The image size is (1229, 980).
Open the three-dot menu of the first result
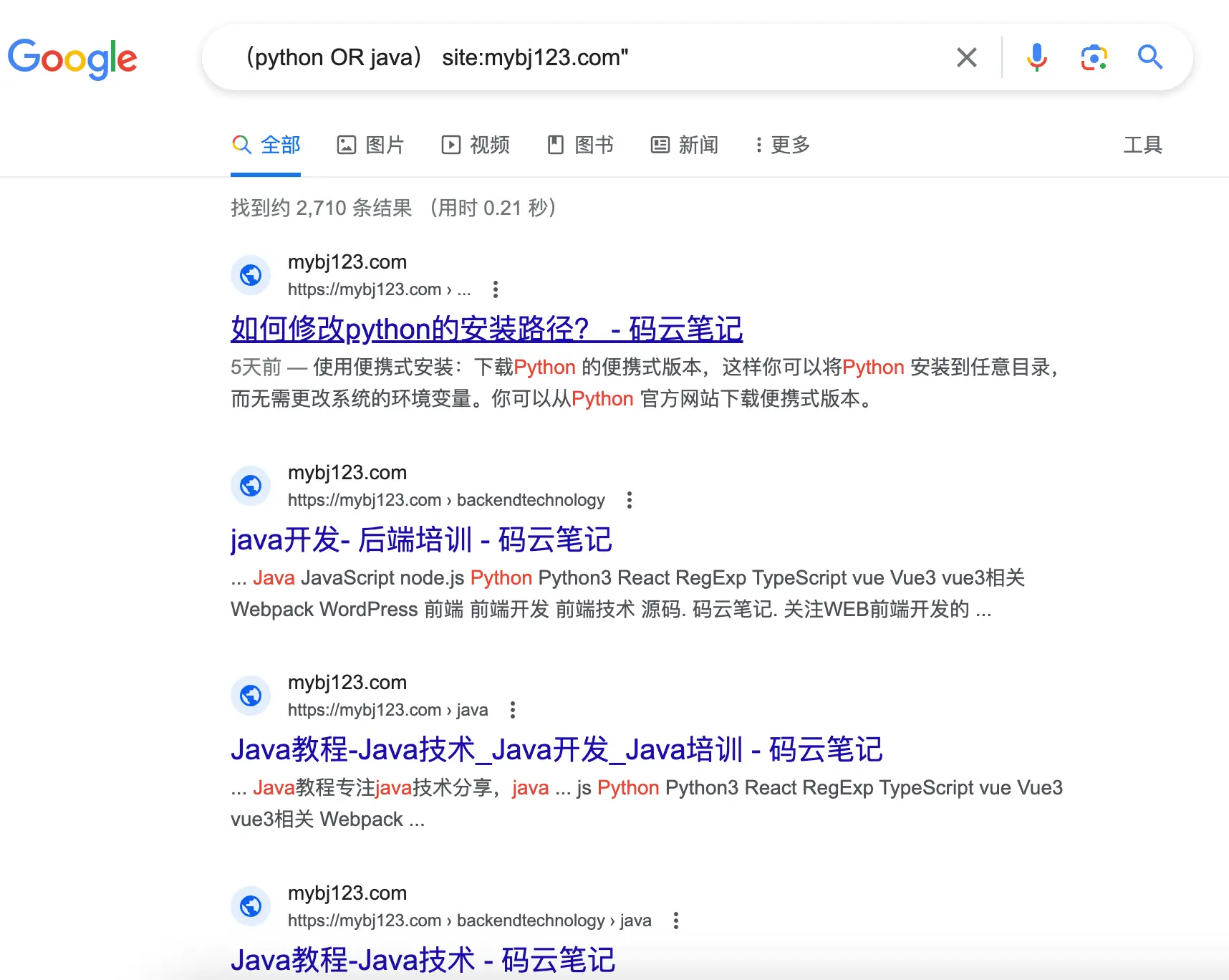495,289
